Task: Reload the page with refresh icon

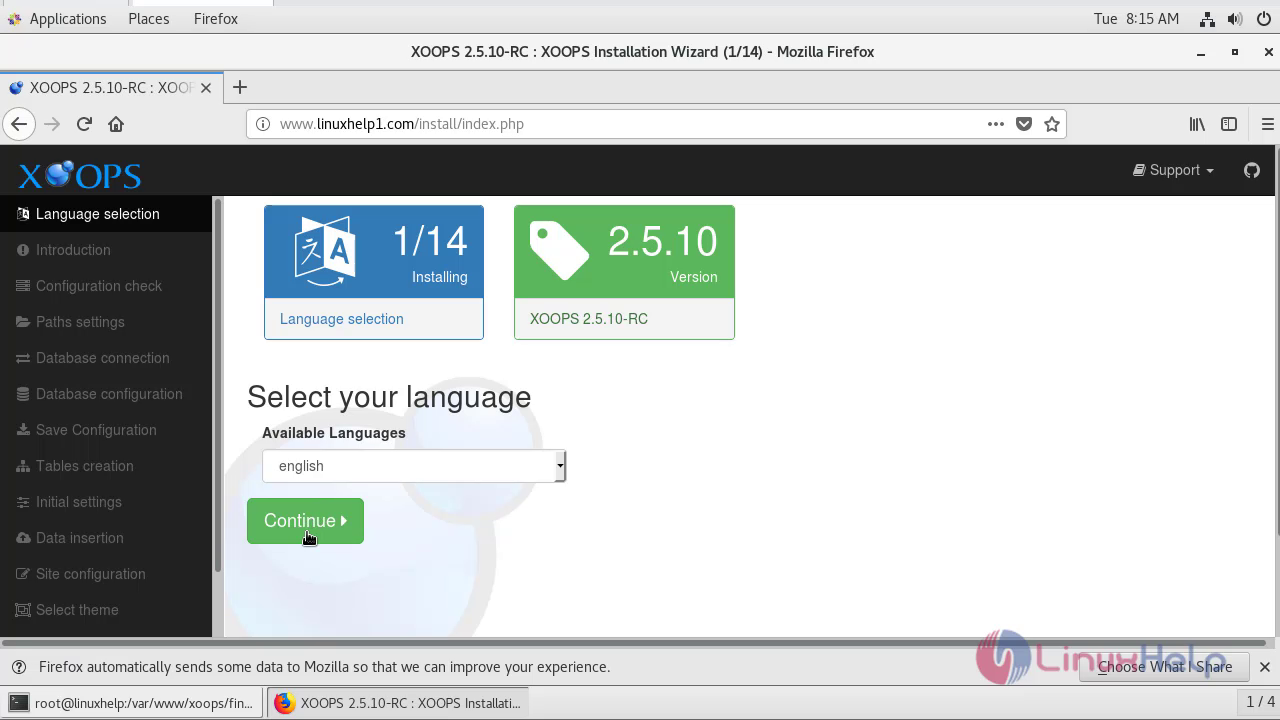Action: tap(84, 124)
